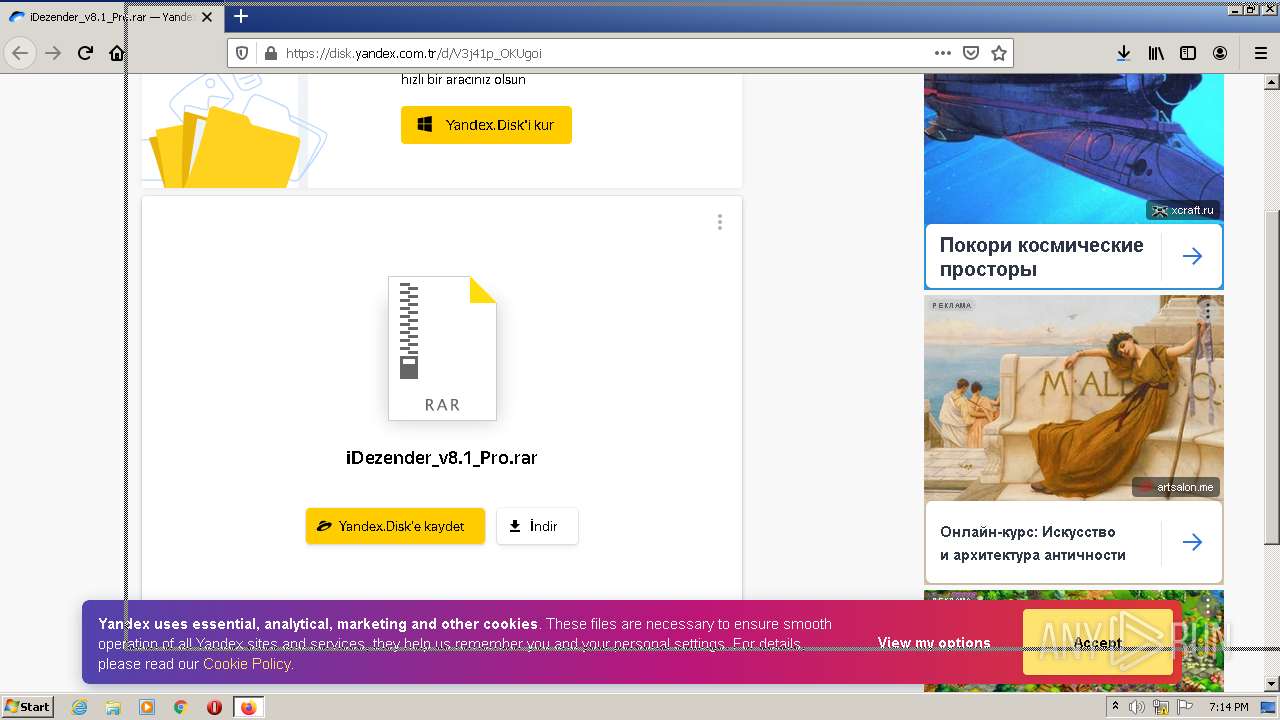Viewport: 1280px width, 720px height.
Task: Open the file card three-dot options menu
Action: [719, 222]
